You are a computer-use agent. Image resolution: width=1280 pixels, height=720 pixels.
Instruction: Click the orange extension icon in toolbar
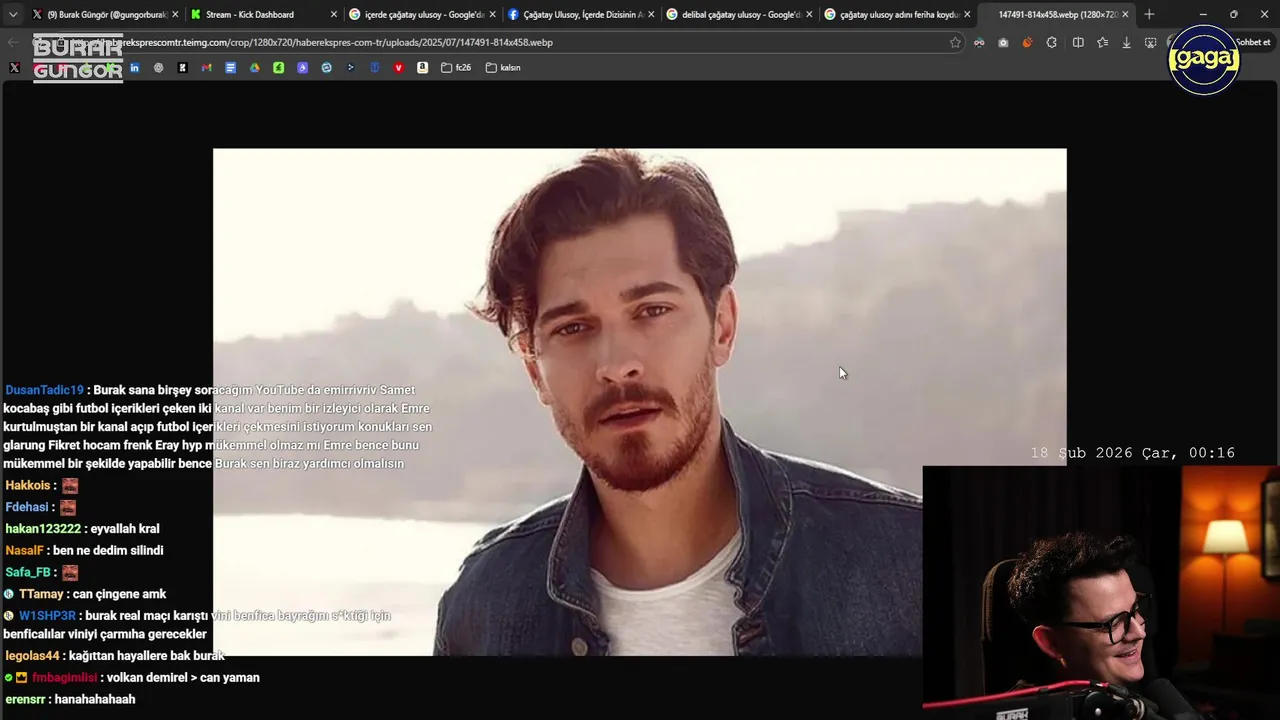[1027, 42]
